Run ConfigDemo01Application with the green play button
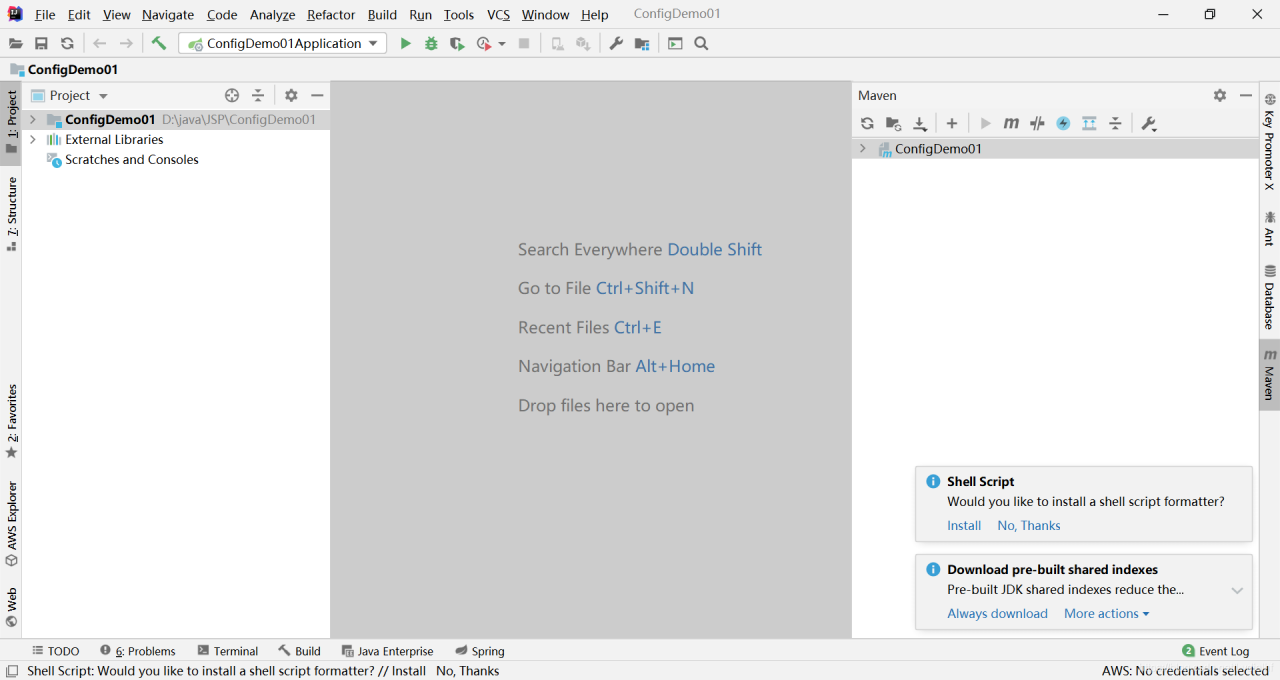 405,44
